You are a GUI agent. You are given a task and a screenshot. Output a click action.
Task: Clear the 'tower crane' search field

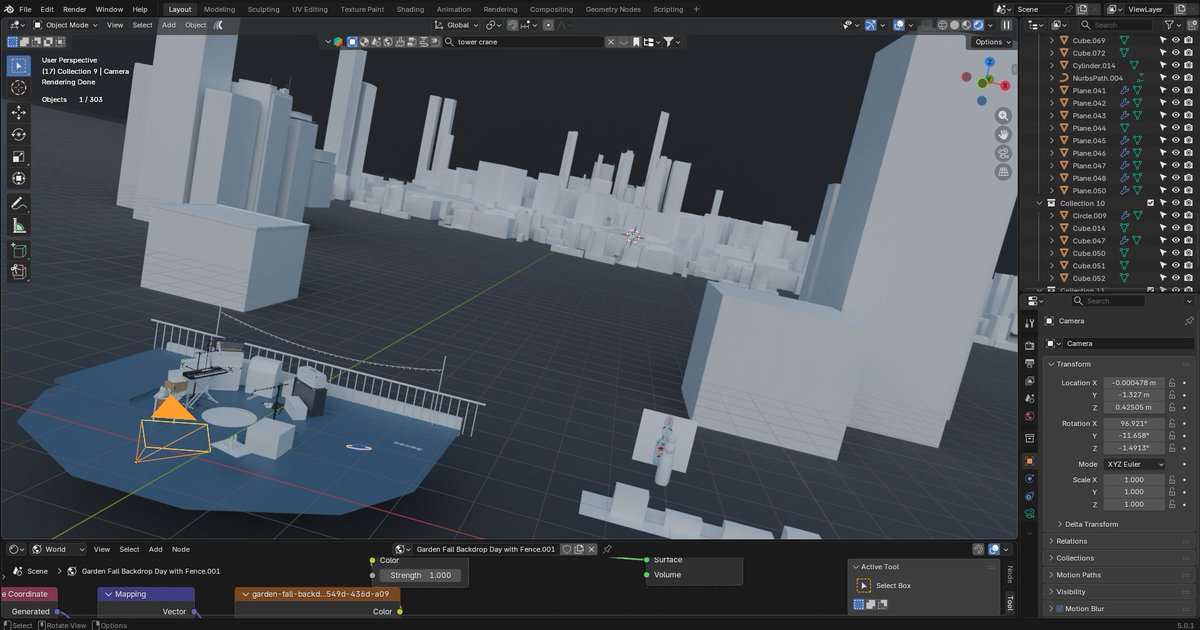pyautogui.click(x=611, y=42)
